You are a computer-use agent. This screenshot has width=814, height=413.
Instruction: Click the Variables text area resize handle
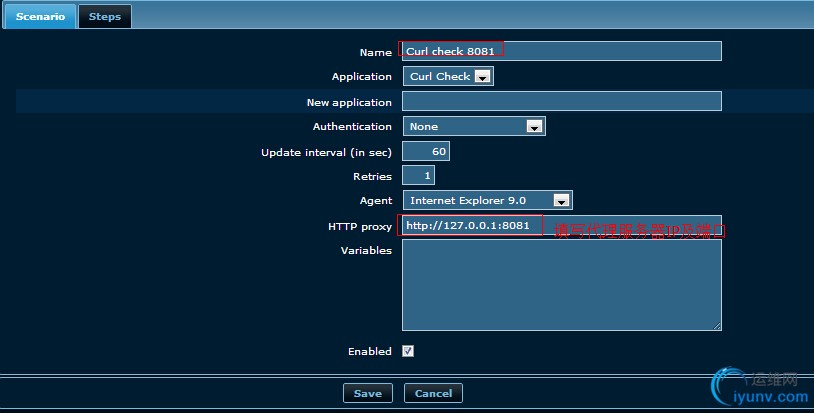(x=717, y=326)
